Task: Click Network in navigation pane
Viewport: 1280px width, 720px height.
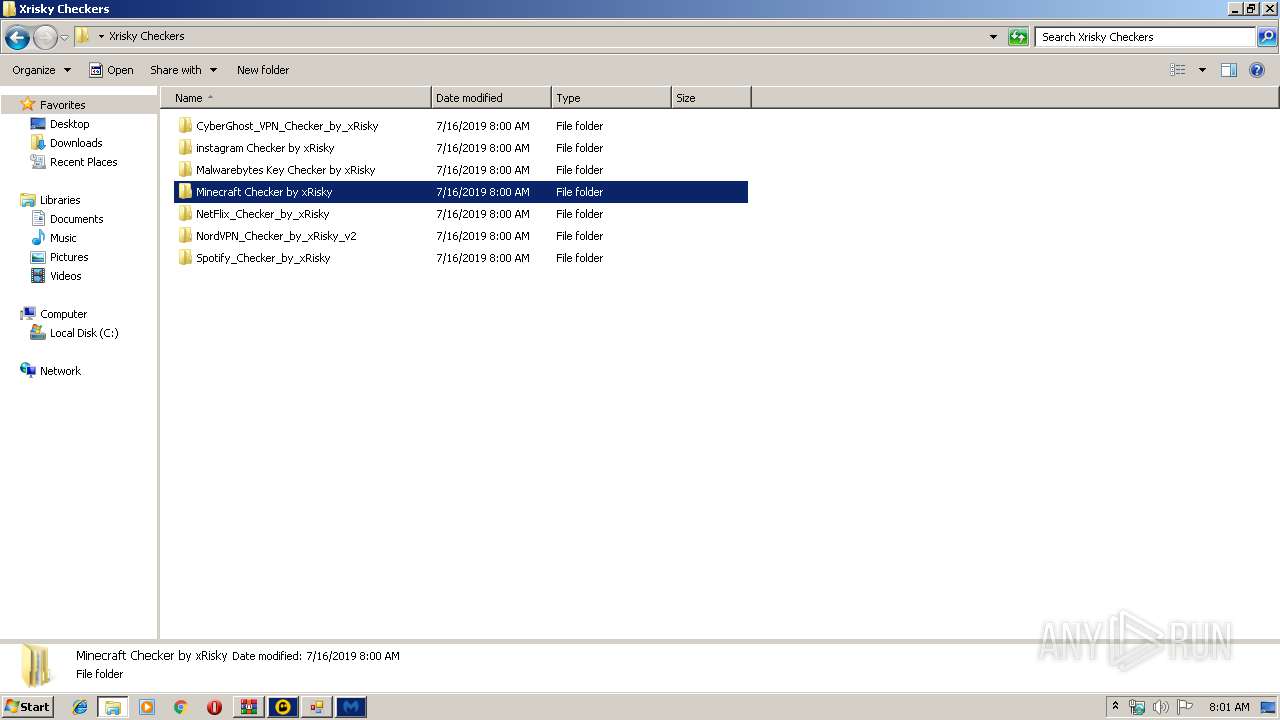Action: click(x=60, y=371)
